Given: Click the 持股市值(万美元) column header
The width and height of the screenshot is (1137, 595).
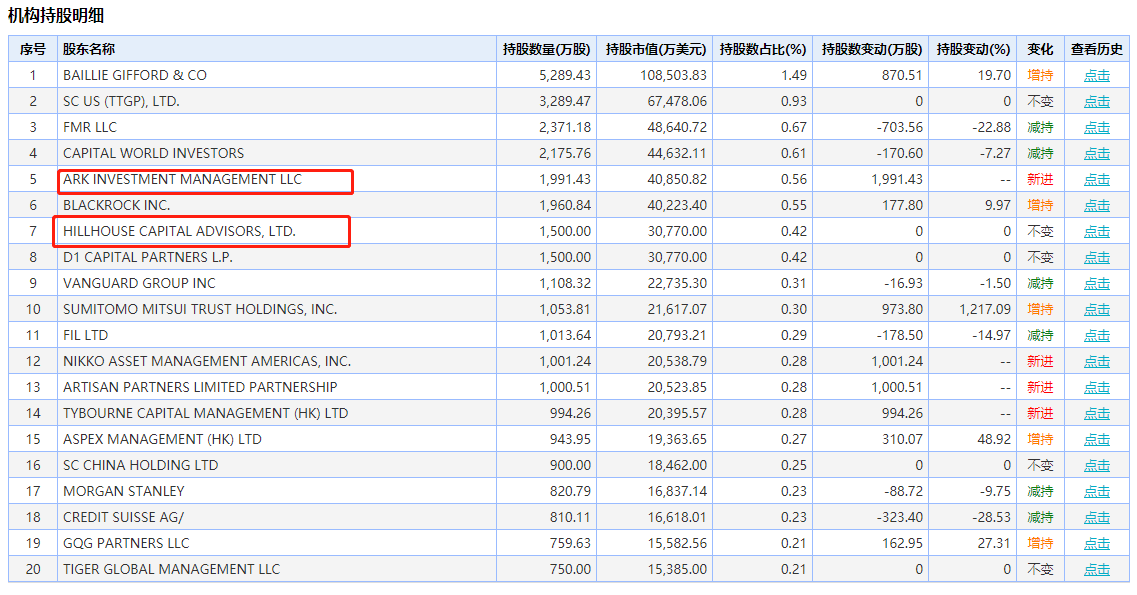Looking at the screenshot, I should tap(656, 49).
